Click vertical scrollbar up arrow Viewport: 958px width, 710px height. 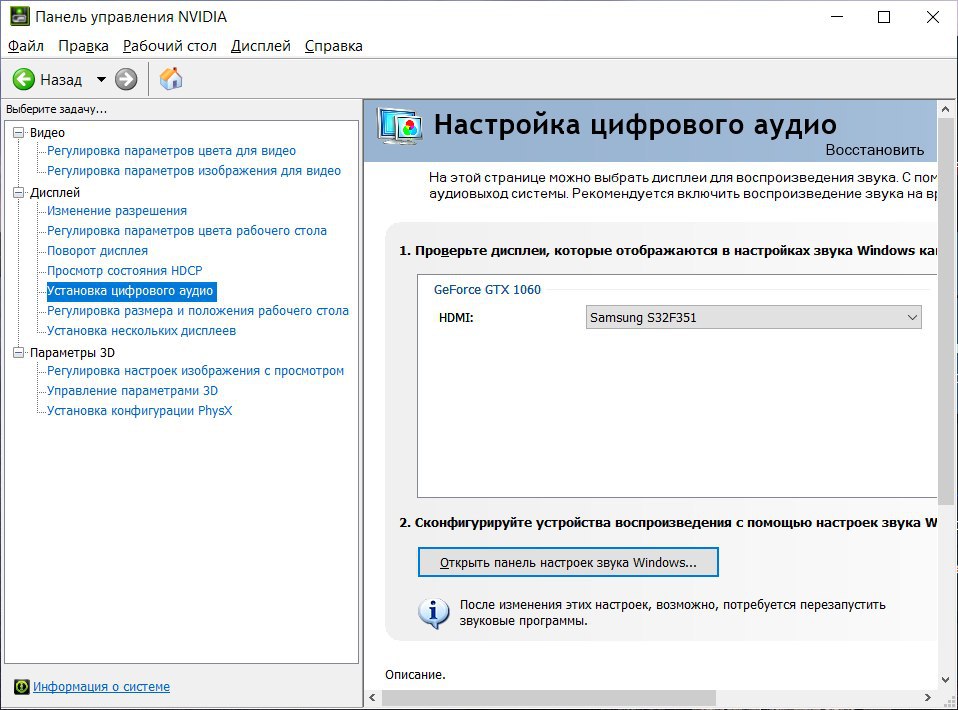pyautogui.click(x=946, y=109)
